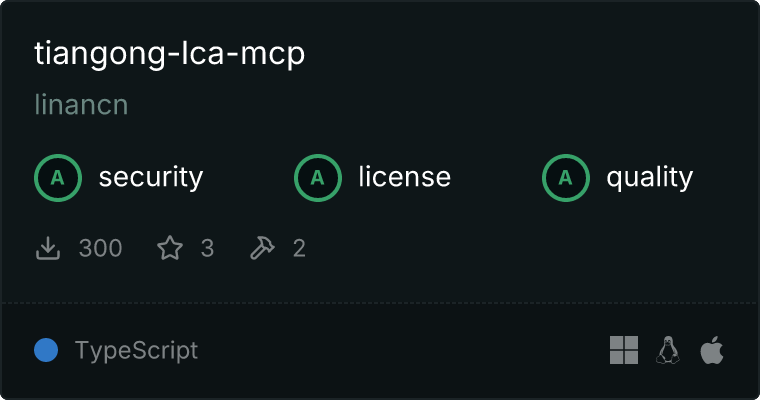Select the quality label text

click(x=649, y=178)
